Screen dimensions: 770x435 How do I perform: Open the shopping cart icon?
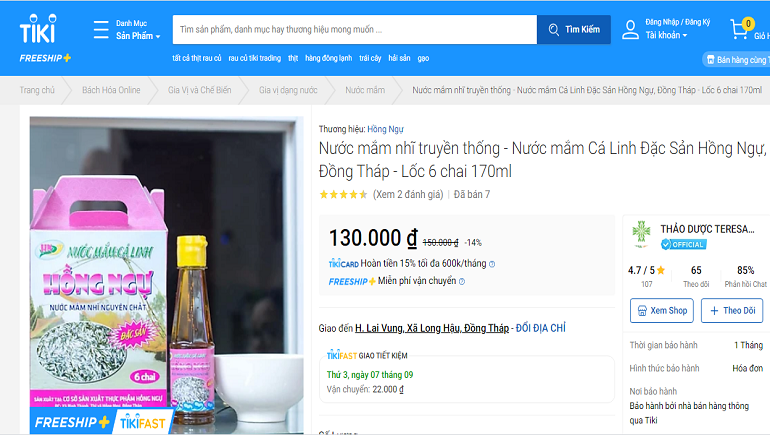click(741, 29)
